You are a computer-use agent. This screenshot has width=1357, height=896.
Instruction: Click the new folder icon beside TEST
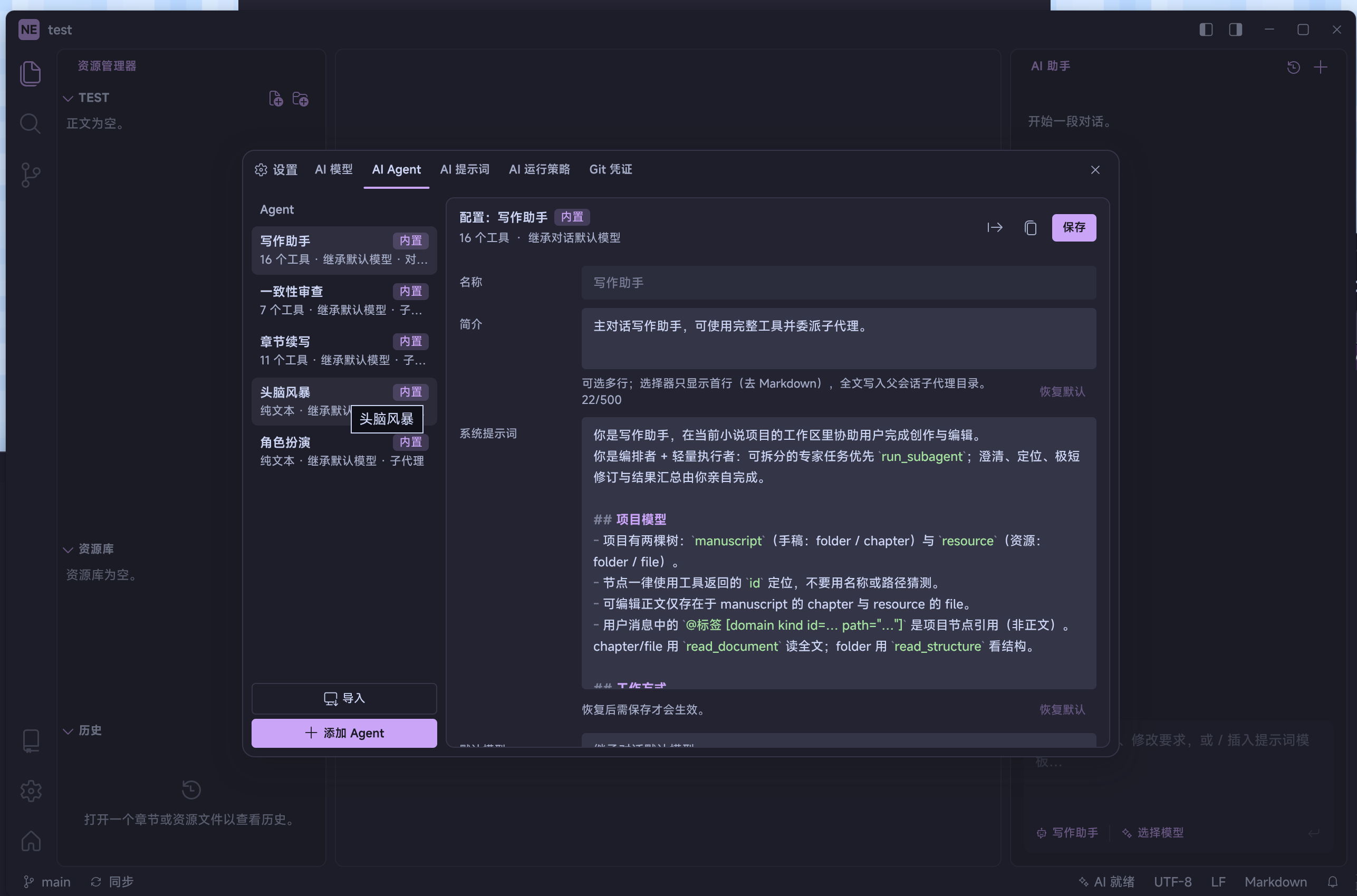click(x=301, y=99)
